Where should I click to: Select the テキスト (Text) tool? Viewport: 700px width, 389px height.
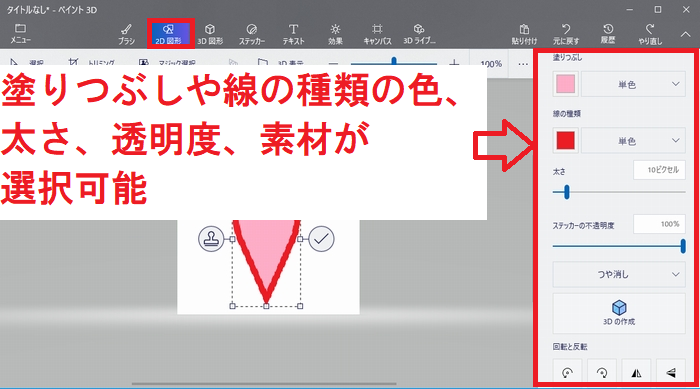tap(293, 34)
